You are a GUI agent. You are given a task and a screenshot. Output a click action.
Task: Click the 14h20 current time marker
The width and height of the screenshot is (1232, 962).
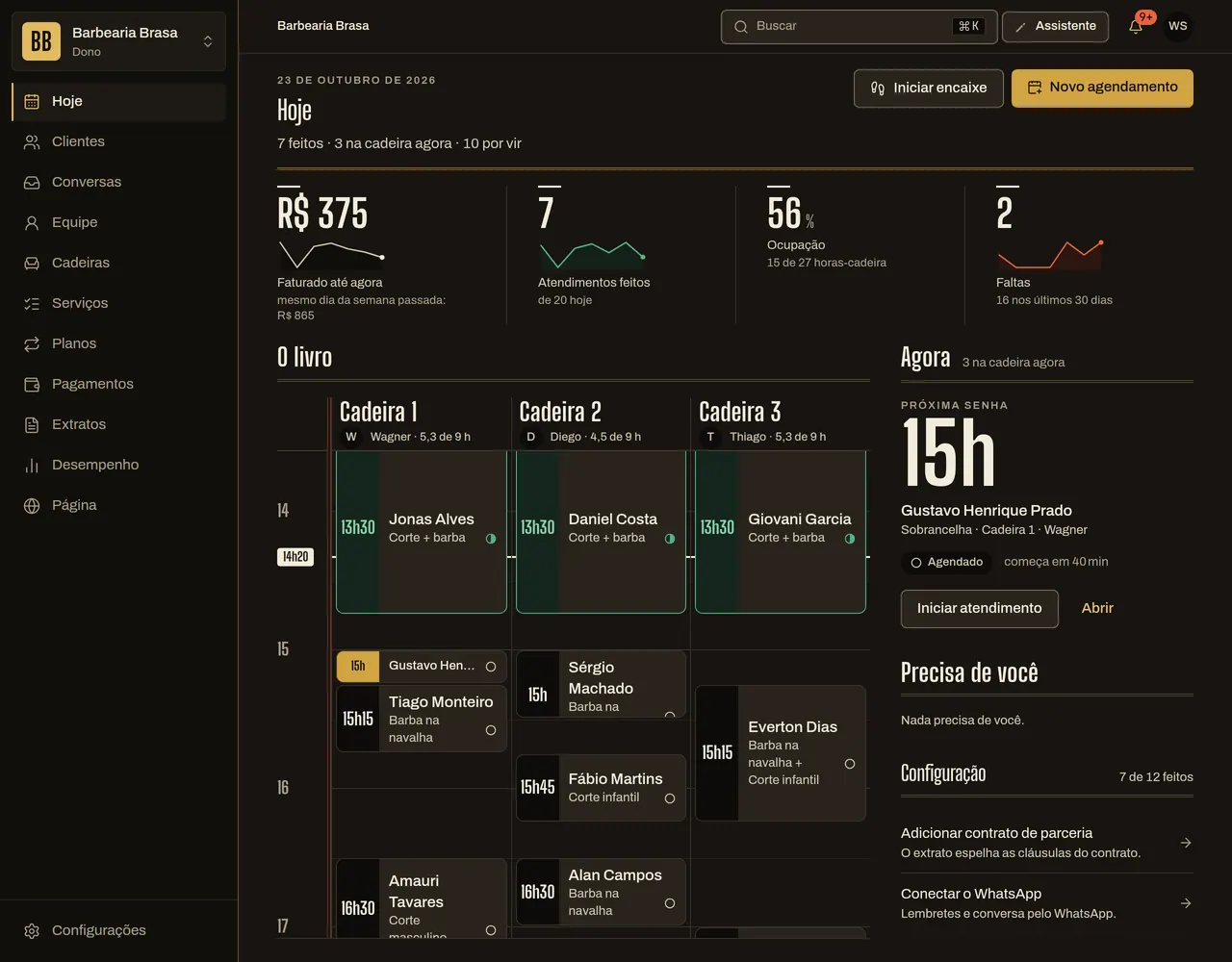tap(295, 557)
